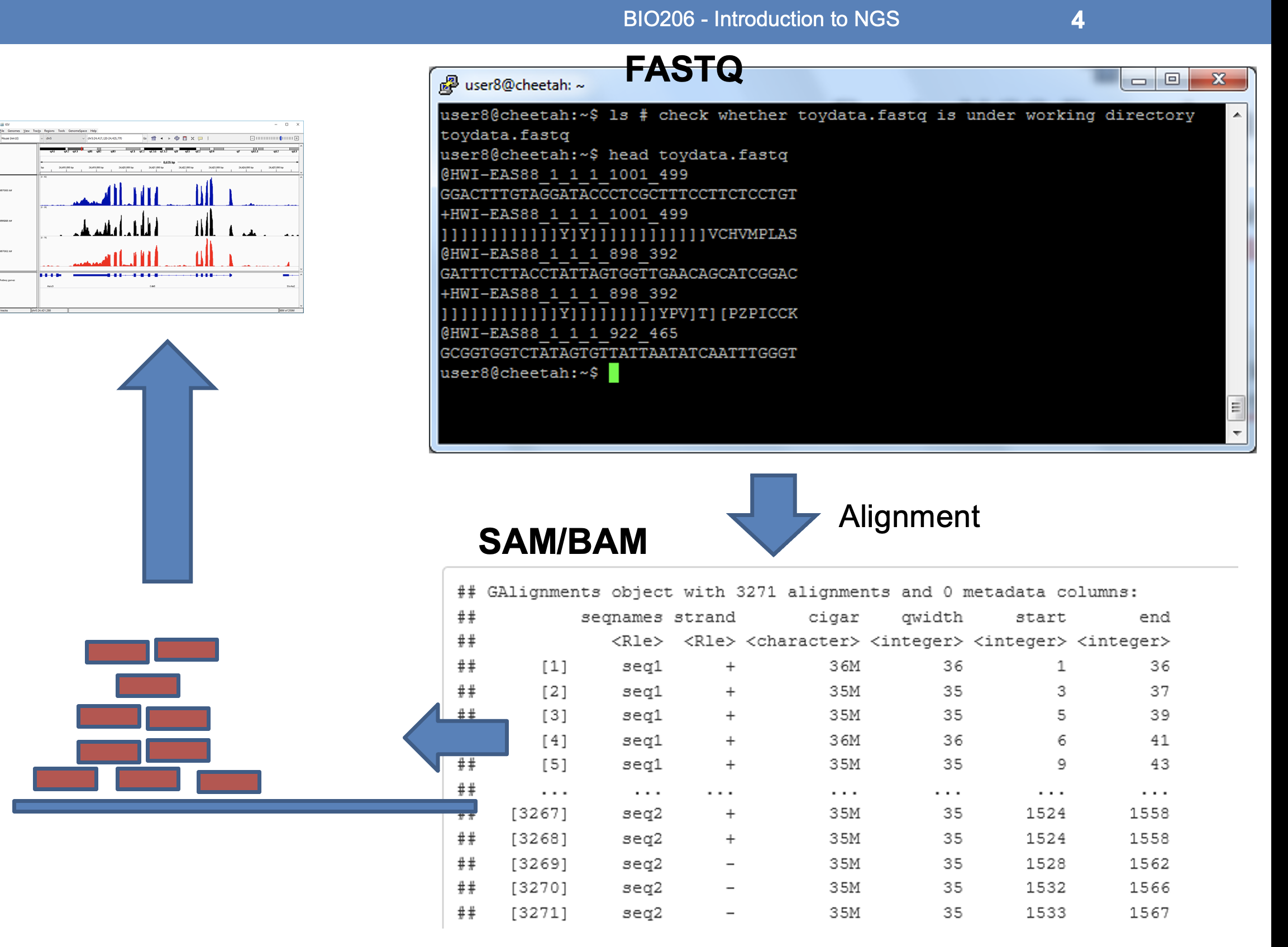The image size is (1288, 947).
Task: Click the read ID '@HWI-EAS88_1_1_1_1001_499'
Action: coord(564,174)
